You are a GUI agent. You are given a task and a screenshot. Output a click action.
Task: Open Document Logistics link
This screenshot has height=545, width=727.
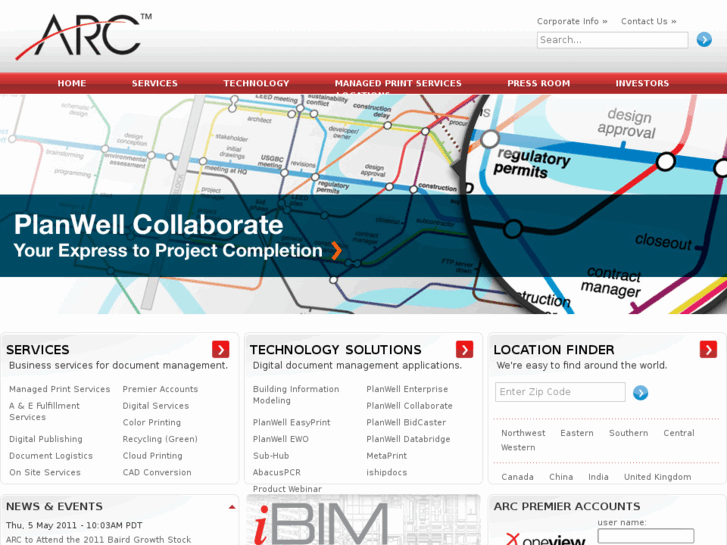pos(51,455)
